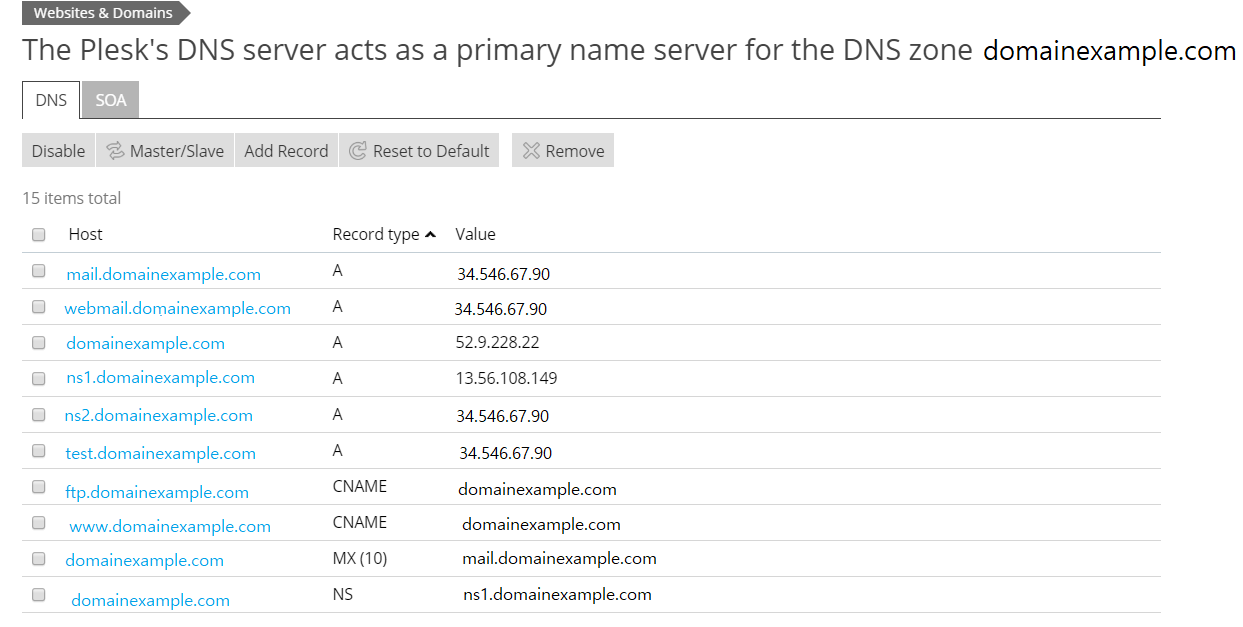Viewport: 1243px width, 627px height.
Task: Click the CNAME type in the www row
Action: (x=360, y=522)
